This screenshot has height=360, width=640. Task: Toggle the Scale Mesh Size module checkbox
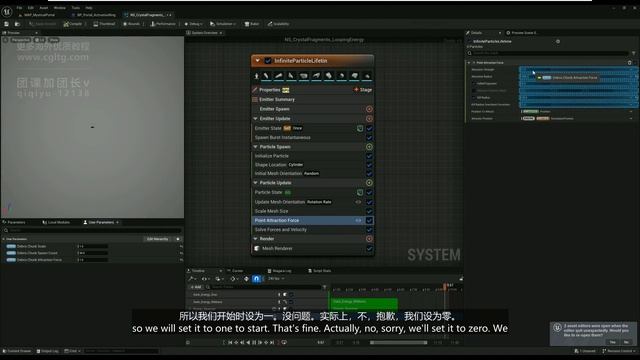coord(369,211)
